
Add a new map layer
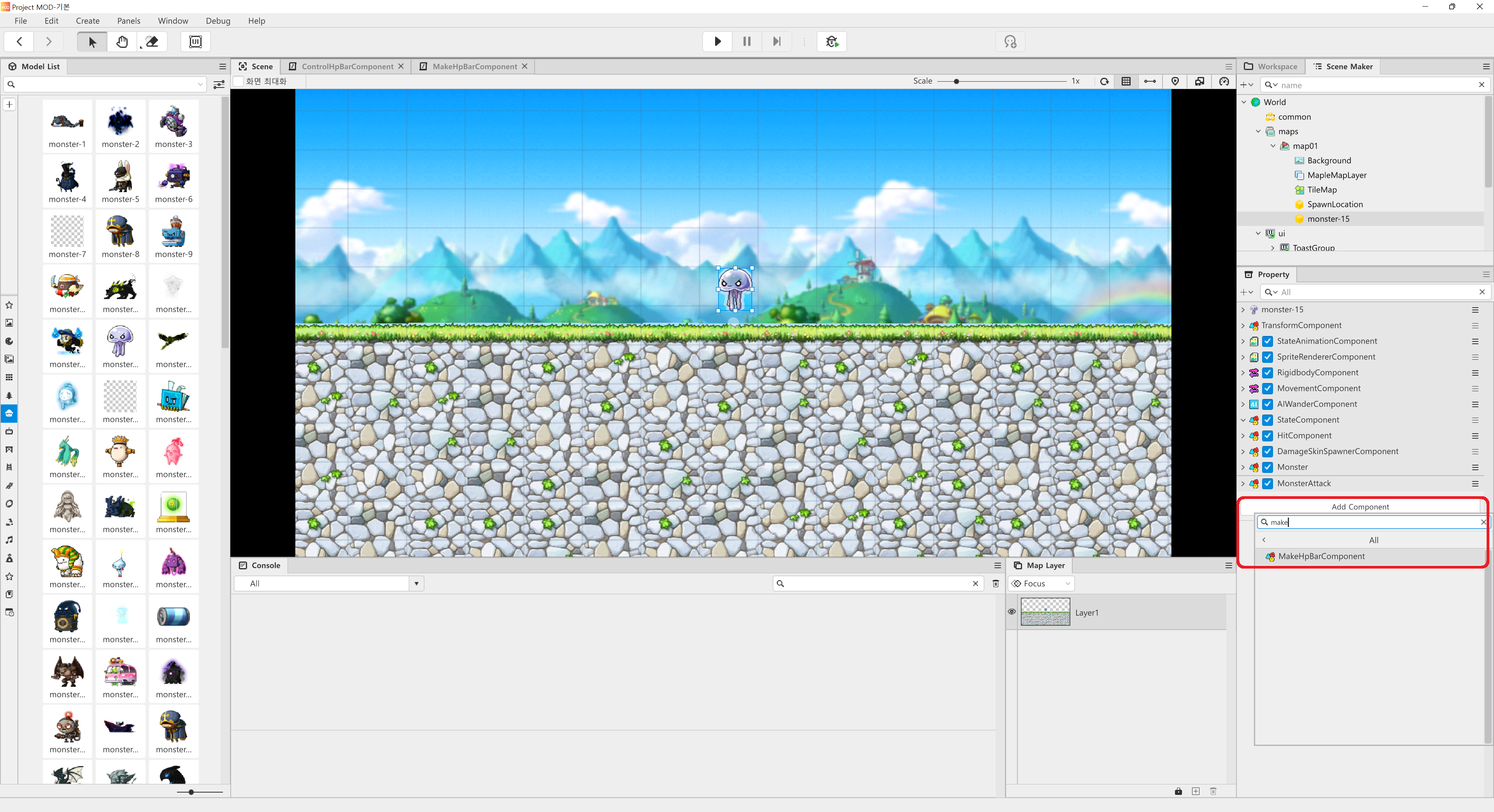pyautogui.click(x=1196, y=791)
